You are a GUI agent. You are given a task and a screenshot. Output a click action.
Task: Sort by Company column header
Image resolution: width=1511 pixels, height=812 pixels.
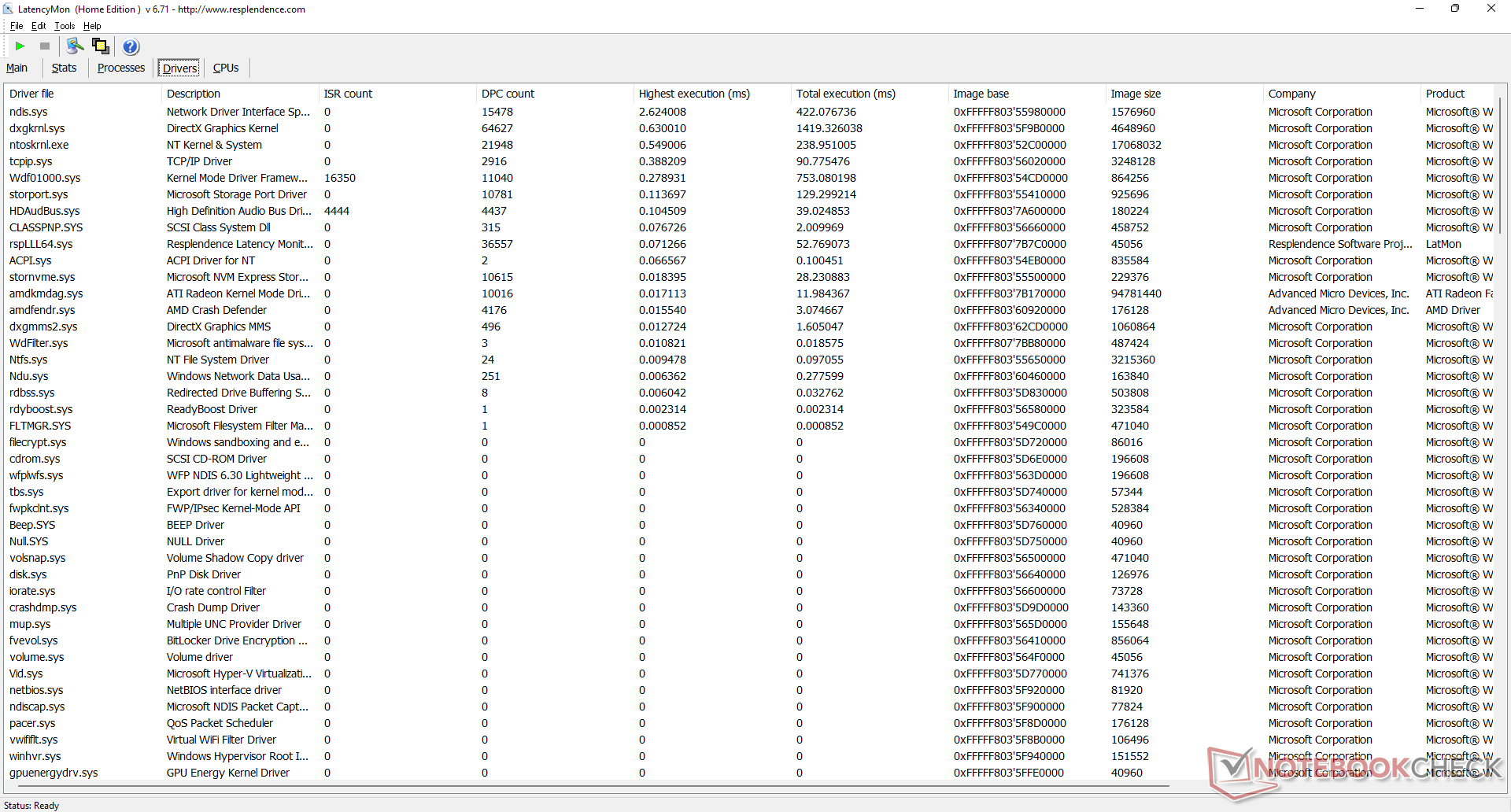(x=1342, y=94)
